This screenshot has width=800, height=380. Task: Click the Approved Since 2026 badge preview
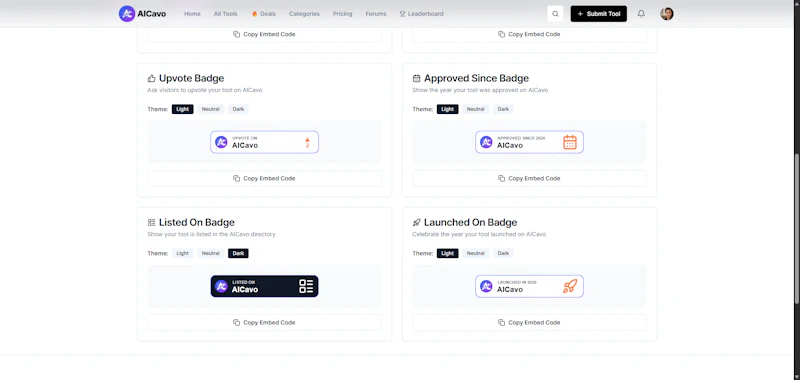tap(529, 142)
